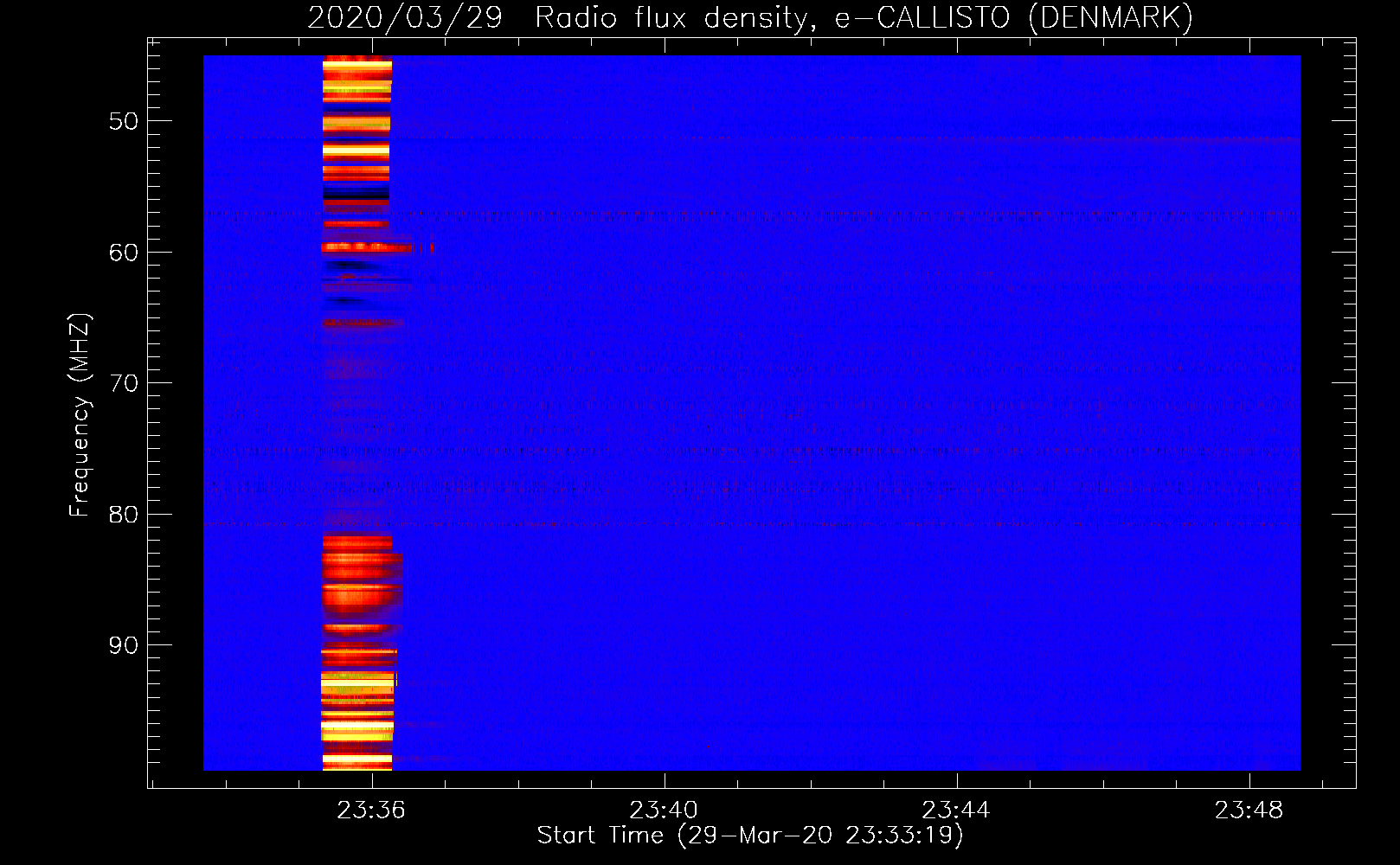Click the "Frequency (MHZ)" axis label
Viewport: 1400px width, 865px height.
coord(79,414)
